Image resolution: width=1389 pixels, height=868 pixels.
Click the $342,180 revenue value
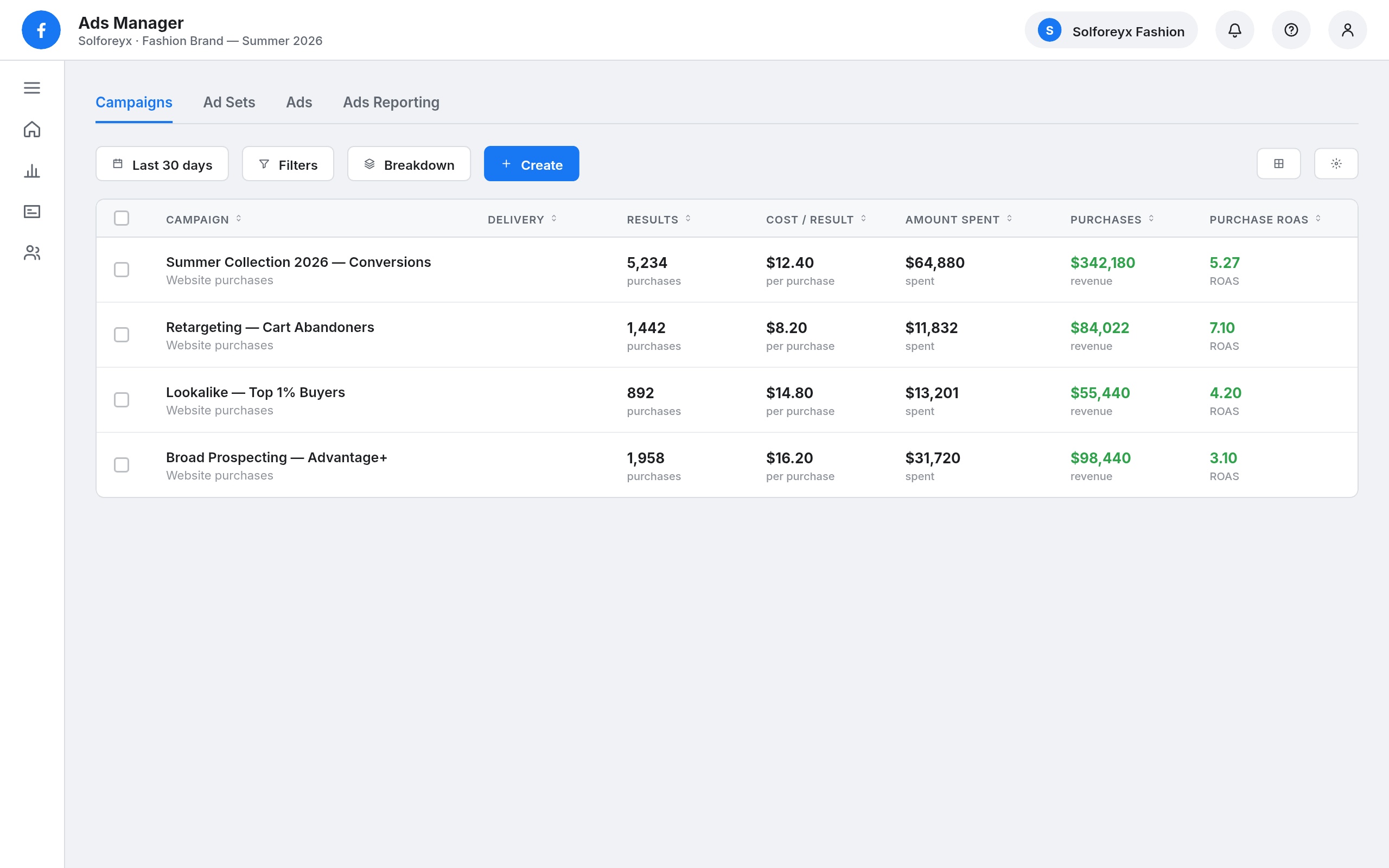[1103, 263]
